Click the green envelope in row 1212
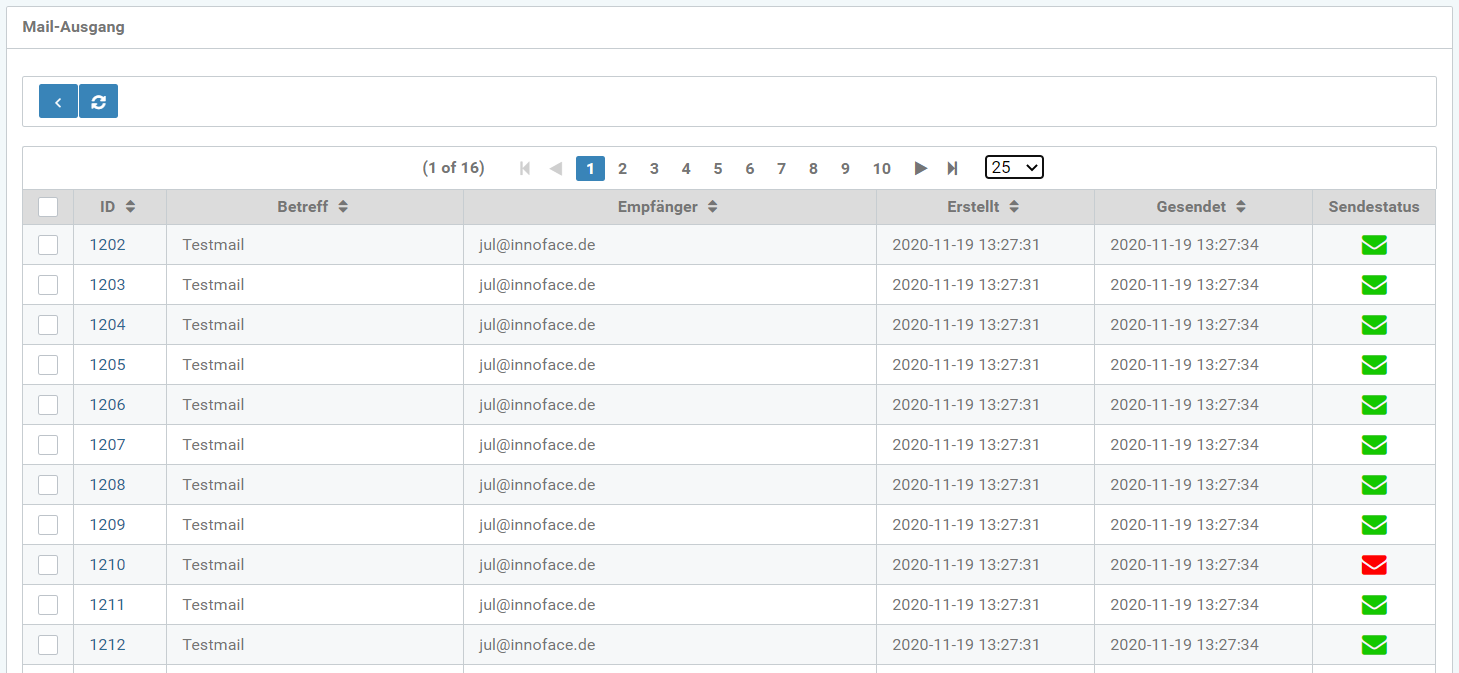 (x=1374, y=645)
